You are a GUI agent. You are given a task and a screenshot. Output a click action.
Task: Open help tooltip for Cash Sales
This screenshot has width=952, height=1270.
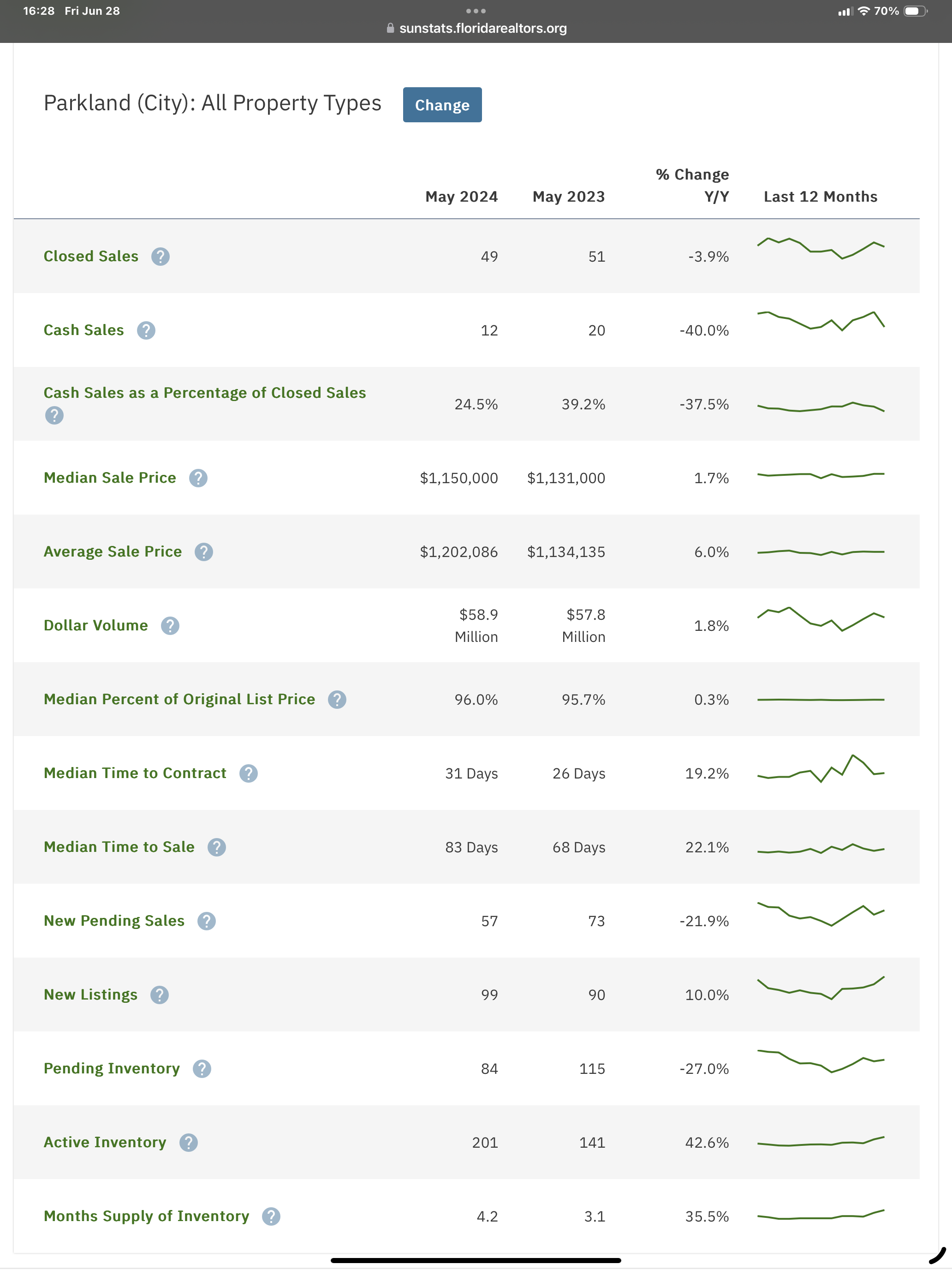(146, 330)
